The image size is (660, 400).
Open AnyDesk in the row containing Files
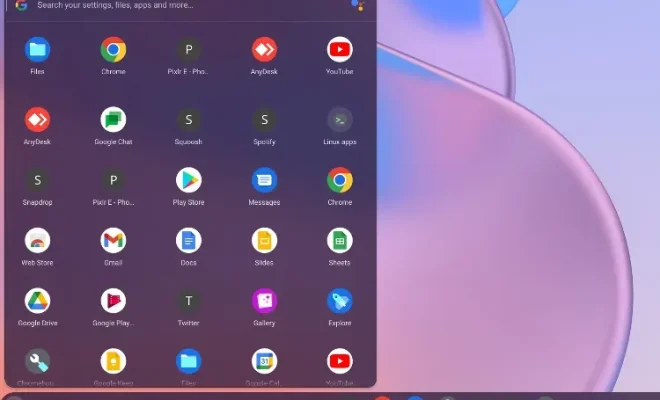click(x=264, y=50)
